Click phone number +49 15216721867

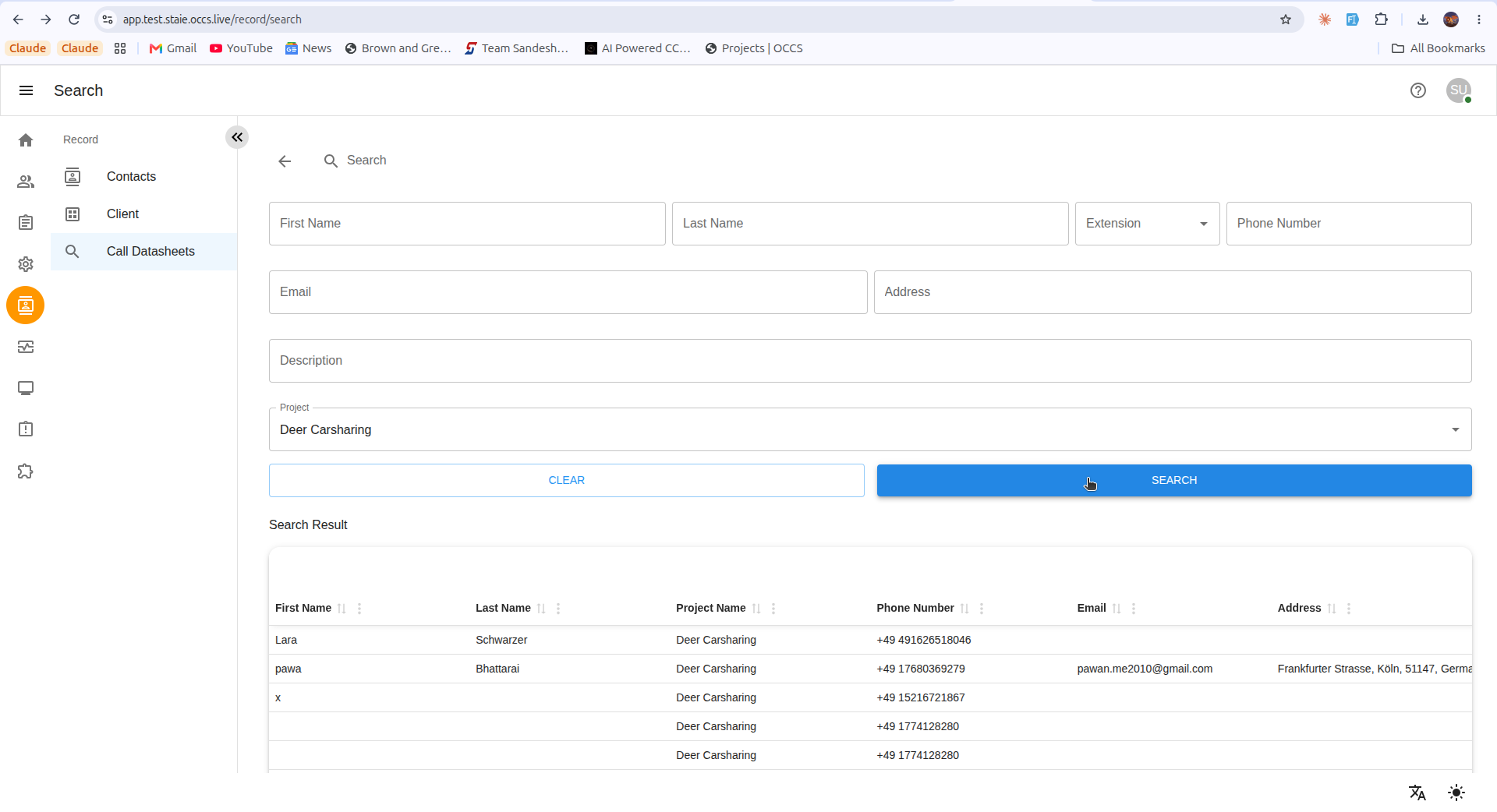pos(921,697)
